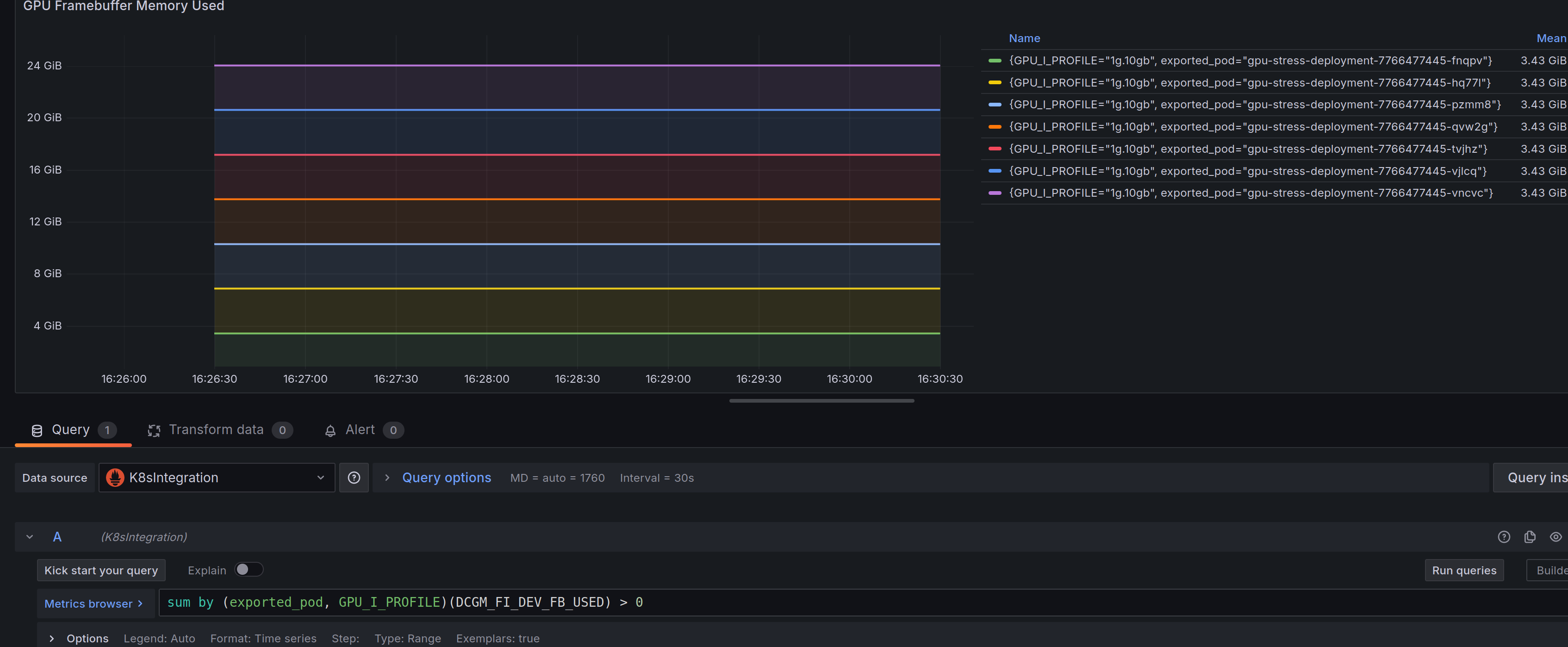Click Kick start your query button
The image size is (1568, 647).
101,570
